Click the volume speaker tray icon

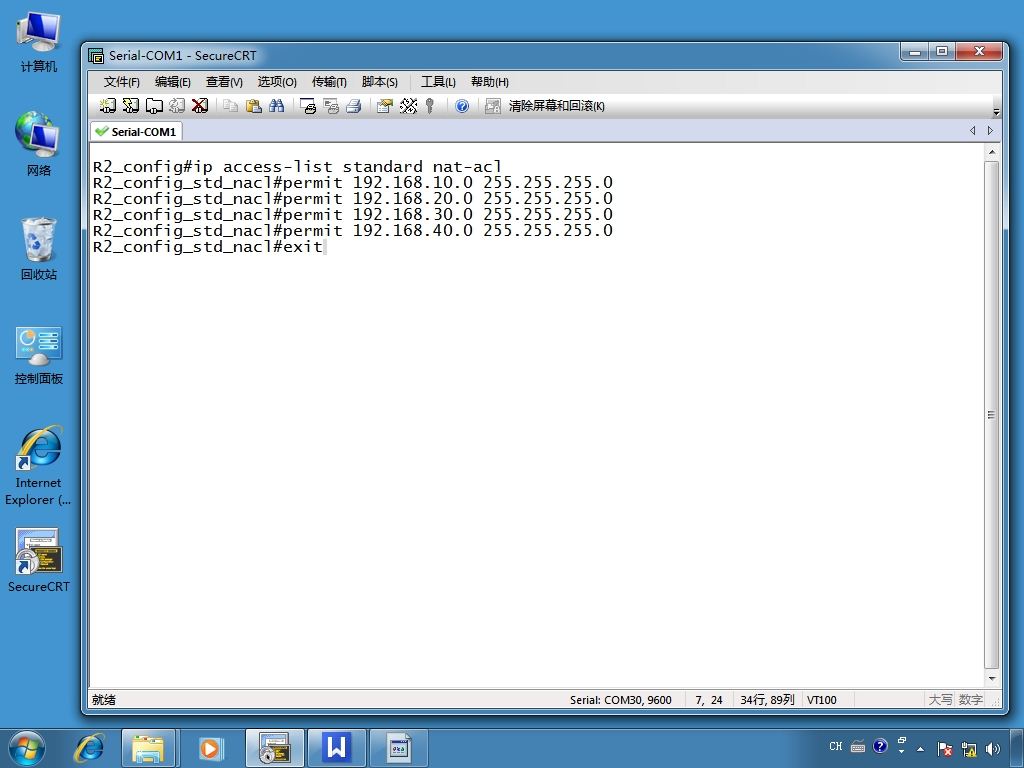pos(993,749)
